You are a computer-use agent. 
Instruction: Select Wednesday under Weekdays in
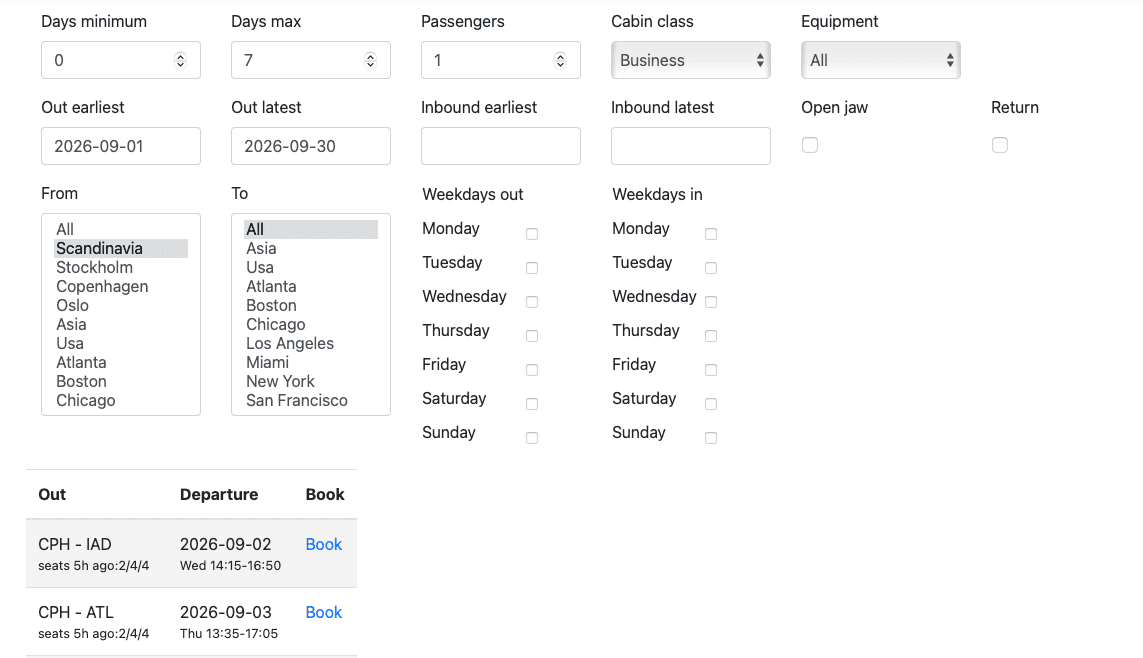click(711, 302)
